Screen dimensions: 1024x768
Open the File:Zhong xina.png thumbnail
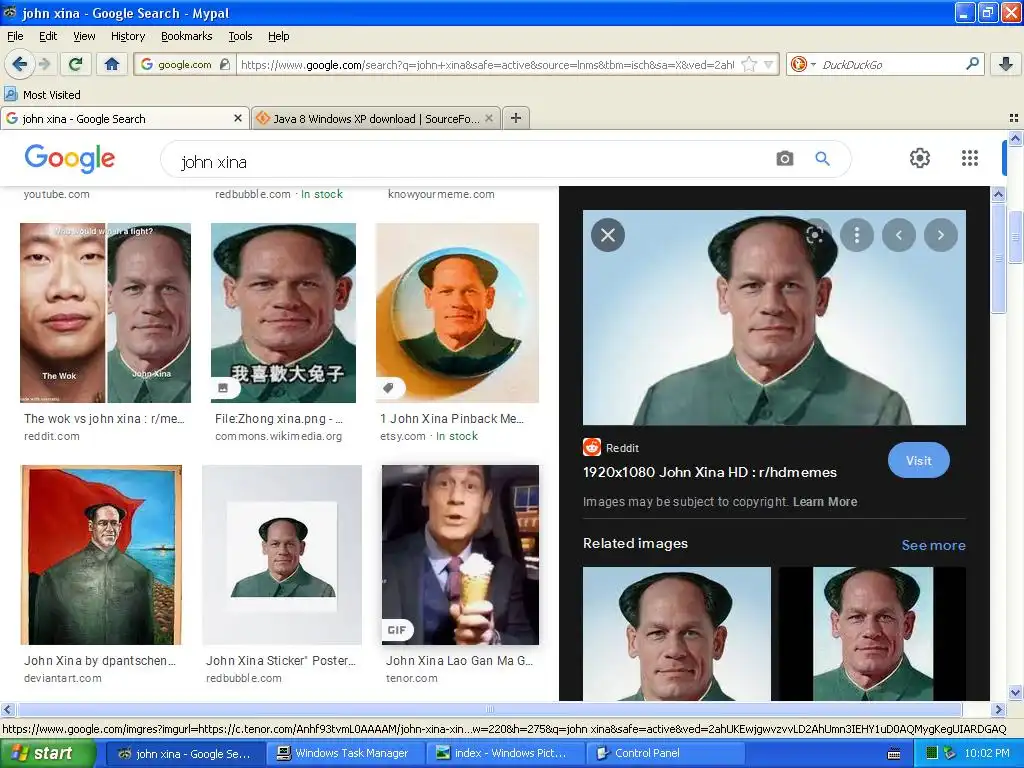(283, 313)
